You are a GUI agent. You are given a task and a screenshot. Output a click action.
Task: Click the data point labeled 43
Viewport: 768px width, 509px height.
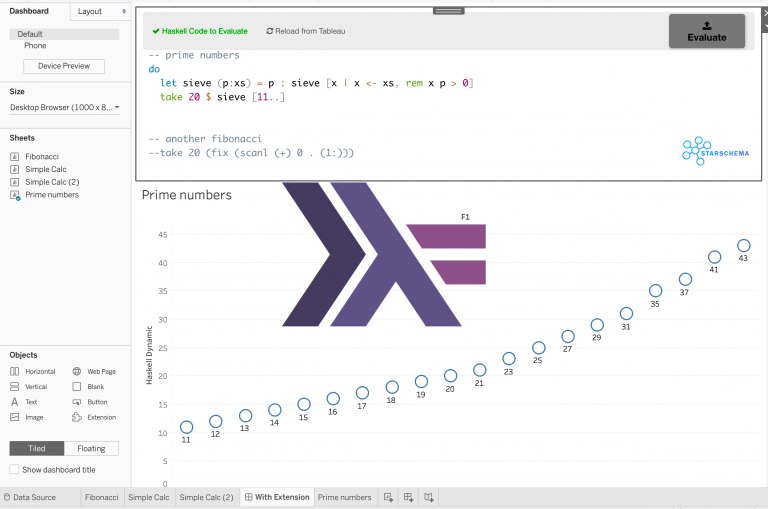point(744,245)
